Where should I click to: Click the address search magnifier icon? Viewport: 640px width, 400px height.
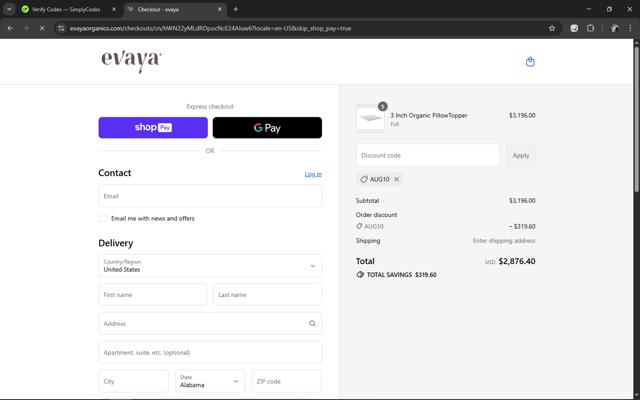pyautogui.click(x=312, y=323)
